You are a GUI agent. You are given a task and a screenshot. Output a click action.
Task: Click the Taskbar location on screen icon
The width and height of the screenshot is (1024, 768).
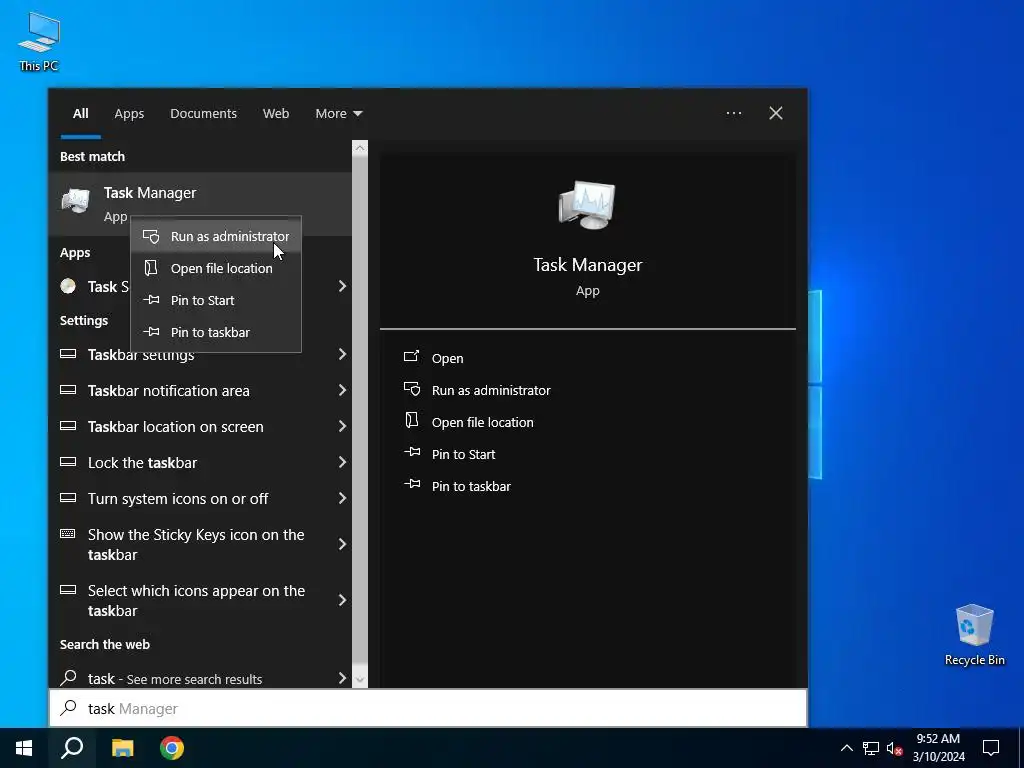tap(68, 426)
